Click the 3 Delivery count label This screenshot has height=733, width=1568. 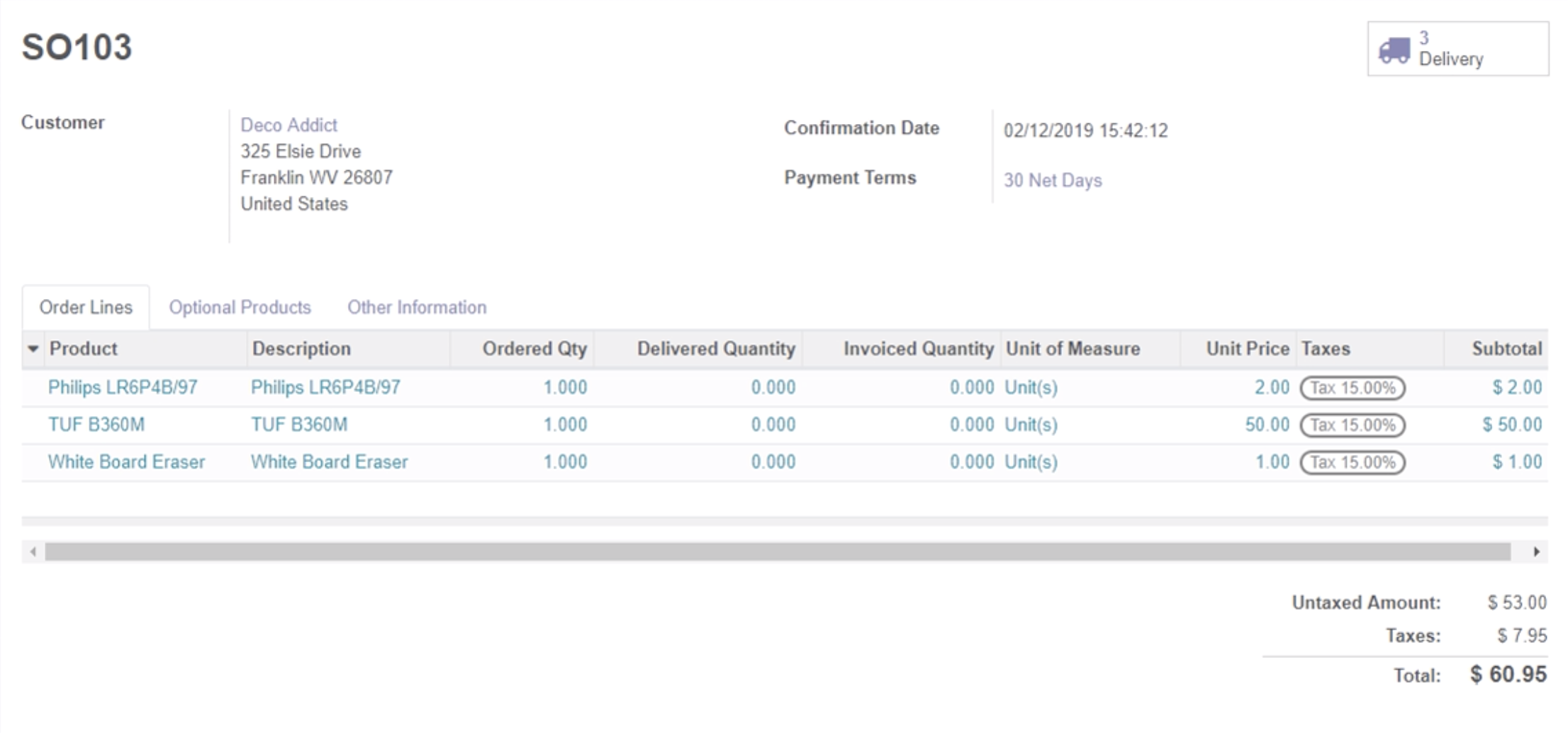1450,49
